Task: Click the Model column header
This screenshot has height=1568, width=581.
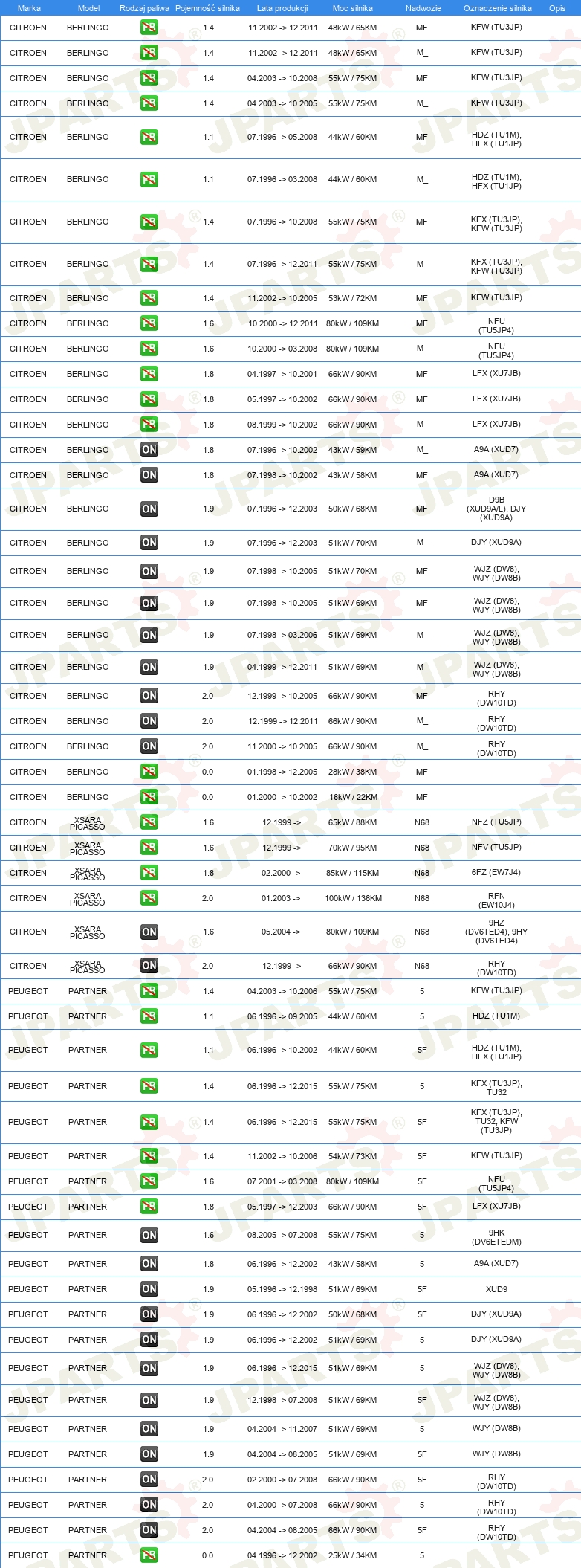Action: 88,8
